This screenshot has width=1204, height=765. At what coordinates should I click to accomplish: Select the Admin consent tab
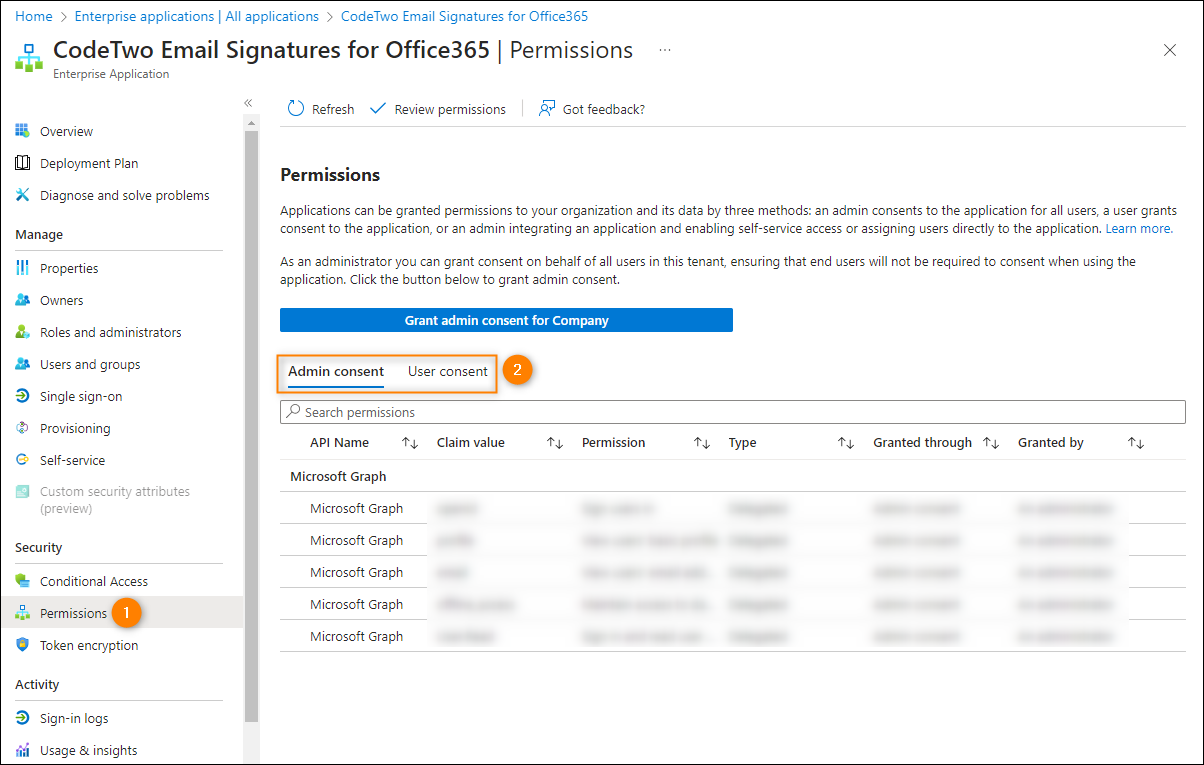pyautogui.click(x=335, y=370)
